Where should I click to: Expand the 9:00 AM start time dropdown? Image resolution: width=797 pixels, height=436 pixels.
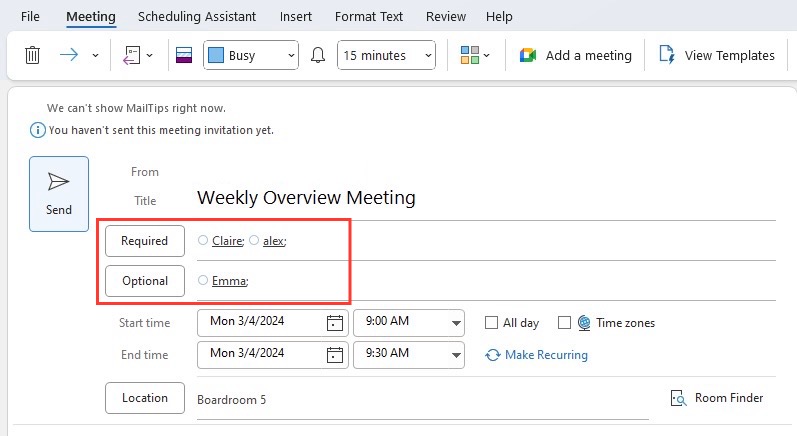[x=456, y=323]
